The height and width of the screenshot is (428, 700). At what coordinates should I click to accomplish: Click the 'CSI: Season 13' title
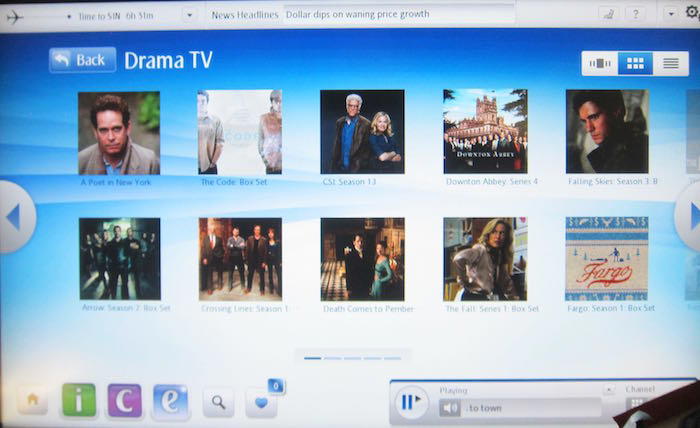pos(350,182)
